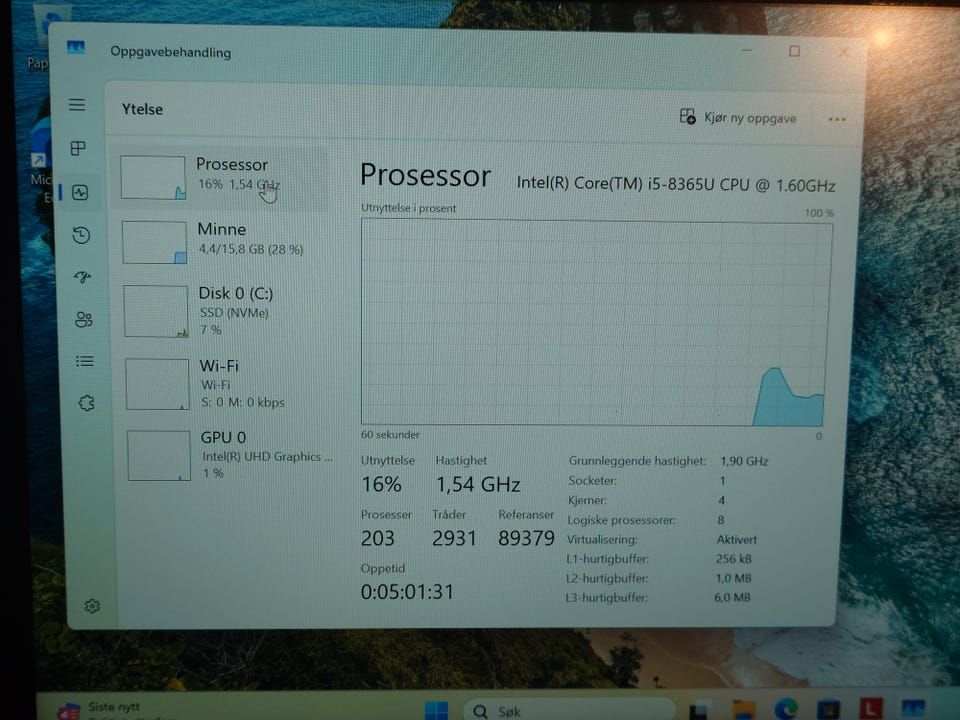Click the GPU 0 mini graph thumbnail
The width and height of the screenshot is (960, 720).
point(159,456)
